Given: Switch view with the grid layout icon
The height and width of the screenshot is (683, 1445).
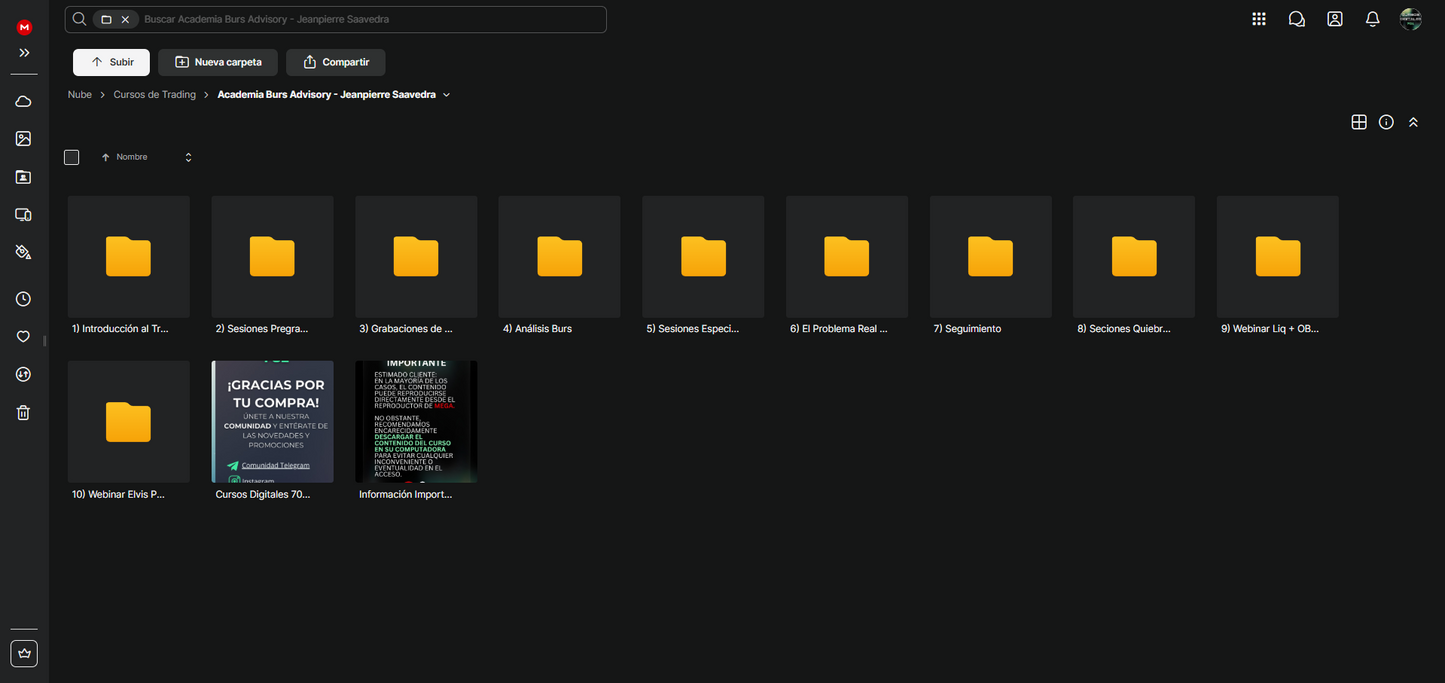Looking at the screenshot, I should (1359, 122).
